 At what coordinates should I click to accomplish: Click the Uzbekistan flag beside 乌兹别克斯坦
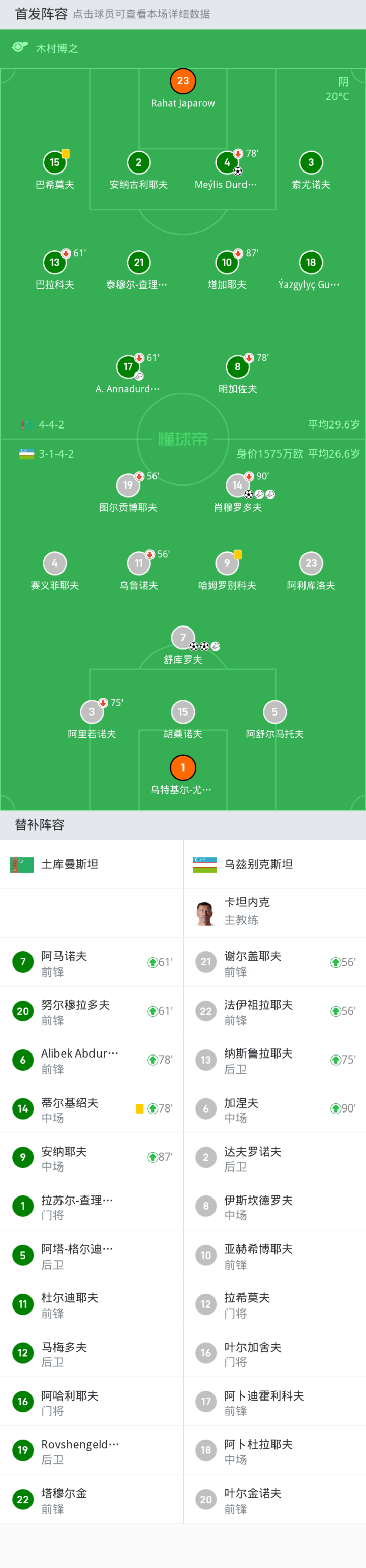[x=204, y=864]
